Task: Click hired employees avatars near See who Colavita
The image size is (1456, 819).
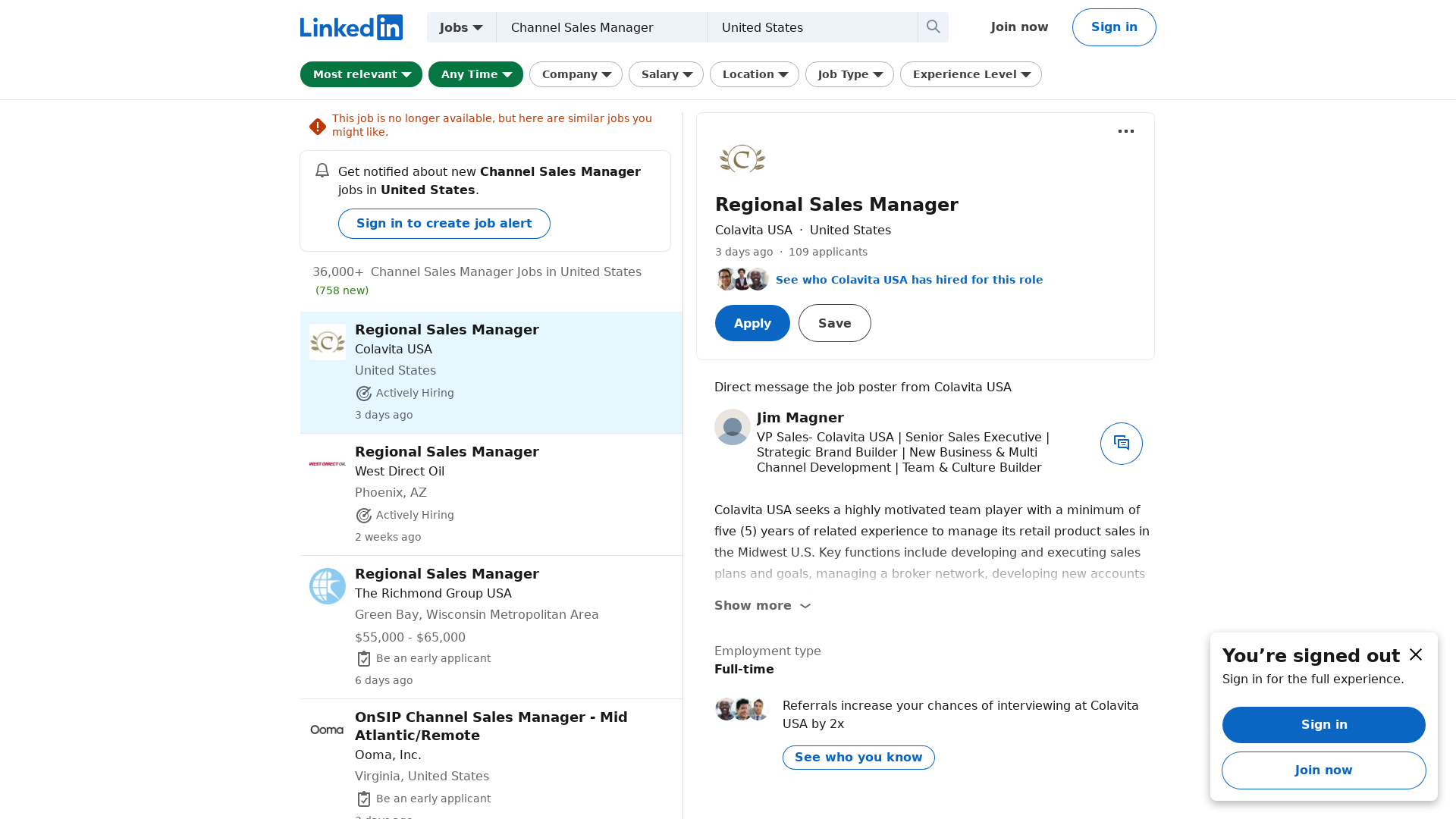Action: click(x=742, y=279)
